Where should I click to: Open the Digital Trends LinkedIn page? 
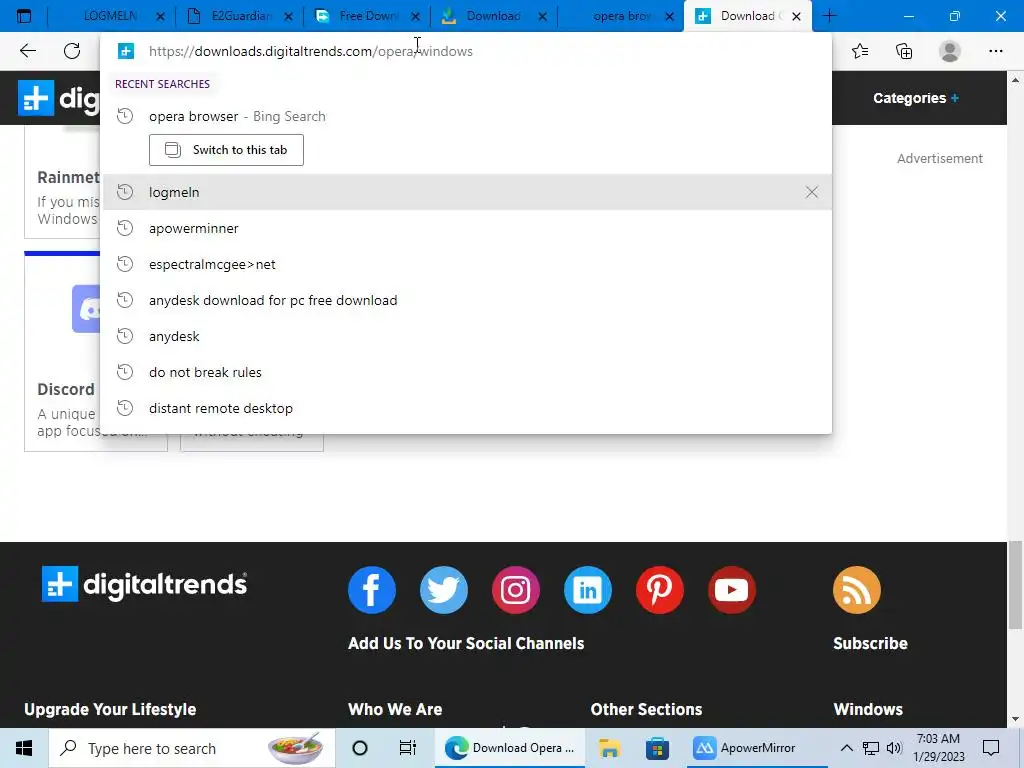tap(588, 590)
